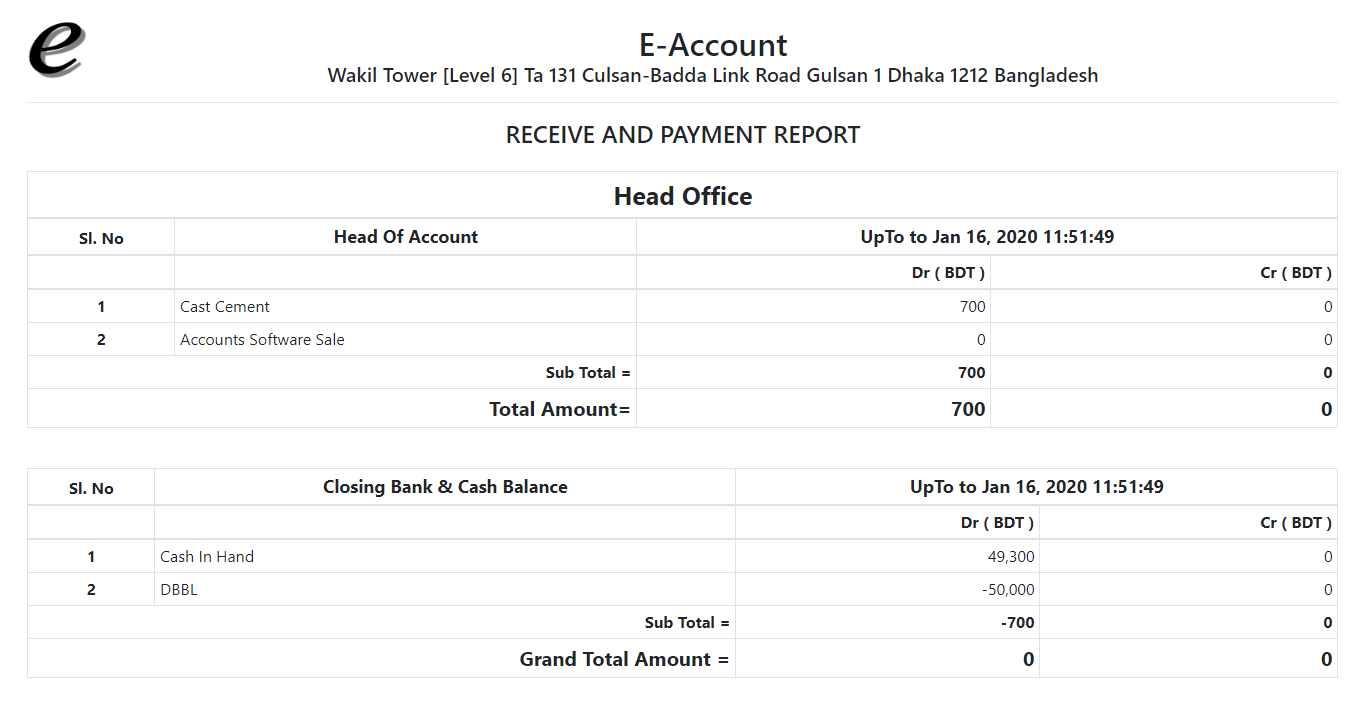Open the DBBL bank account record
This screenshot has width=1366, height=718.
178,589
